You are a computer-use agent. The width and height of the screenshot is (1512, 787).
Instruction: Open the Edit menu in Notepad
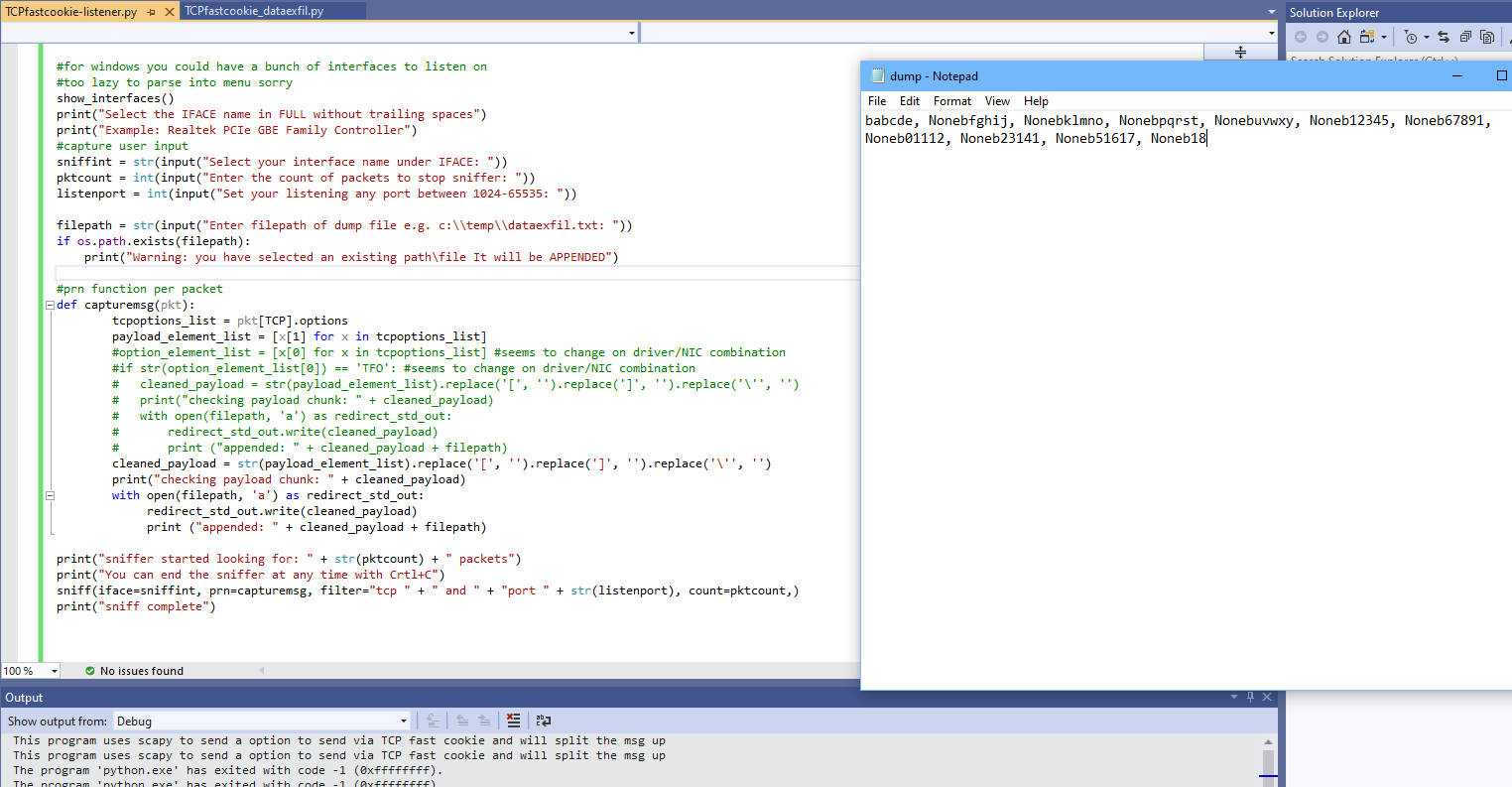click(909, 100)
